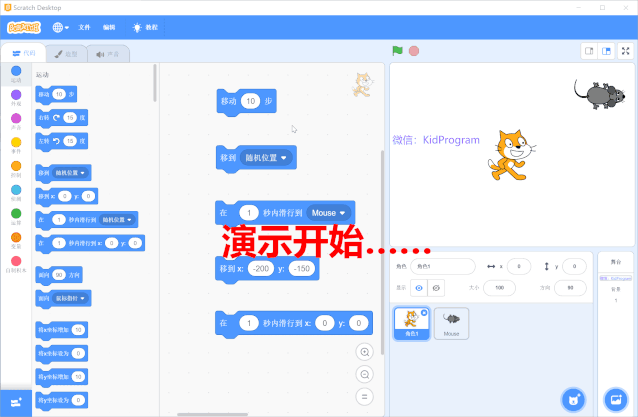Viewport: 638px width, 417px height.
Task: Hide sprite using crossed-eye icon
Action: [437, 287]
